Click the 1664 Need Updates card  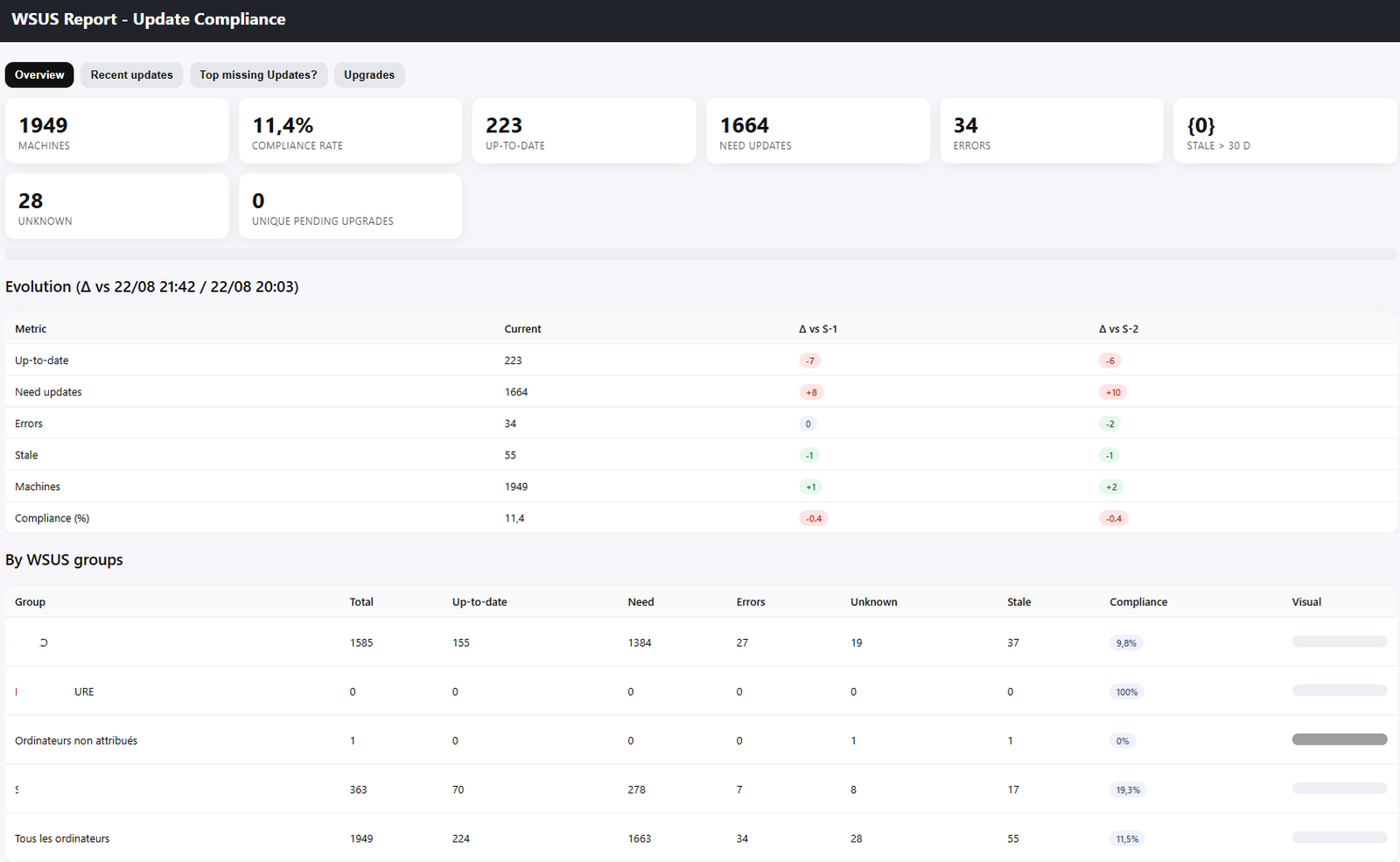click(x=817, y=131)
